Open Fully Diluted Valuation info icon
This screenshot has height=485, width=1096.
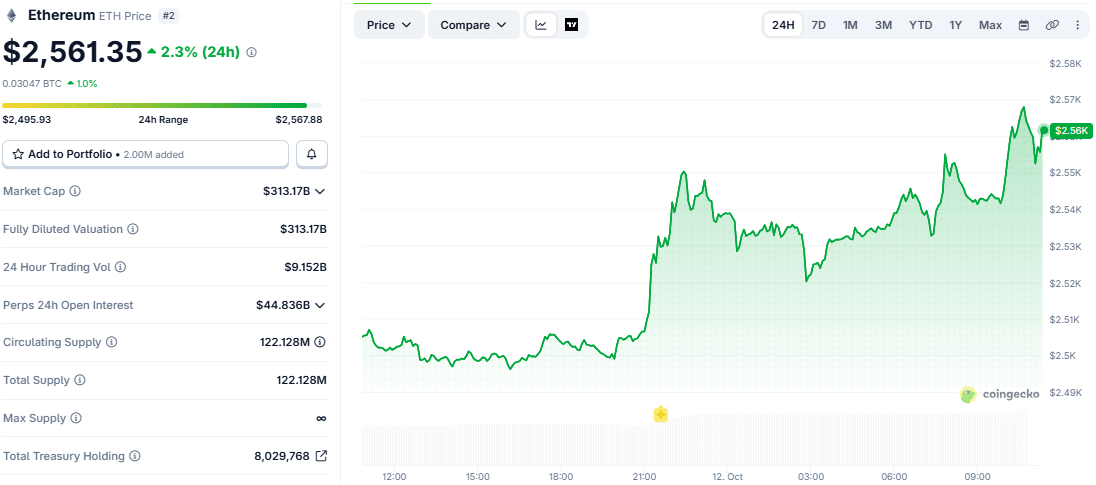tap(133, 229)
